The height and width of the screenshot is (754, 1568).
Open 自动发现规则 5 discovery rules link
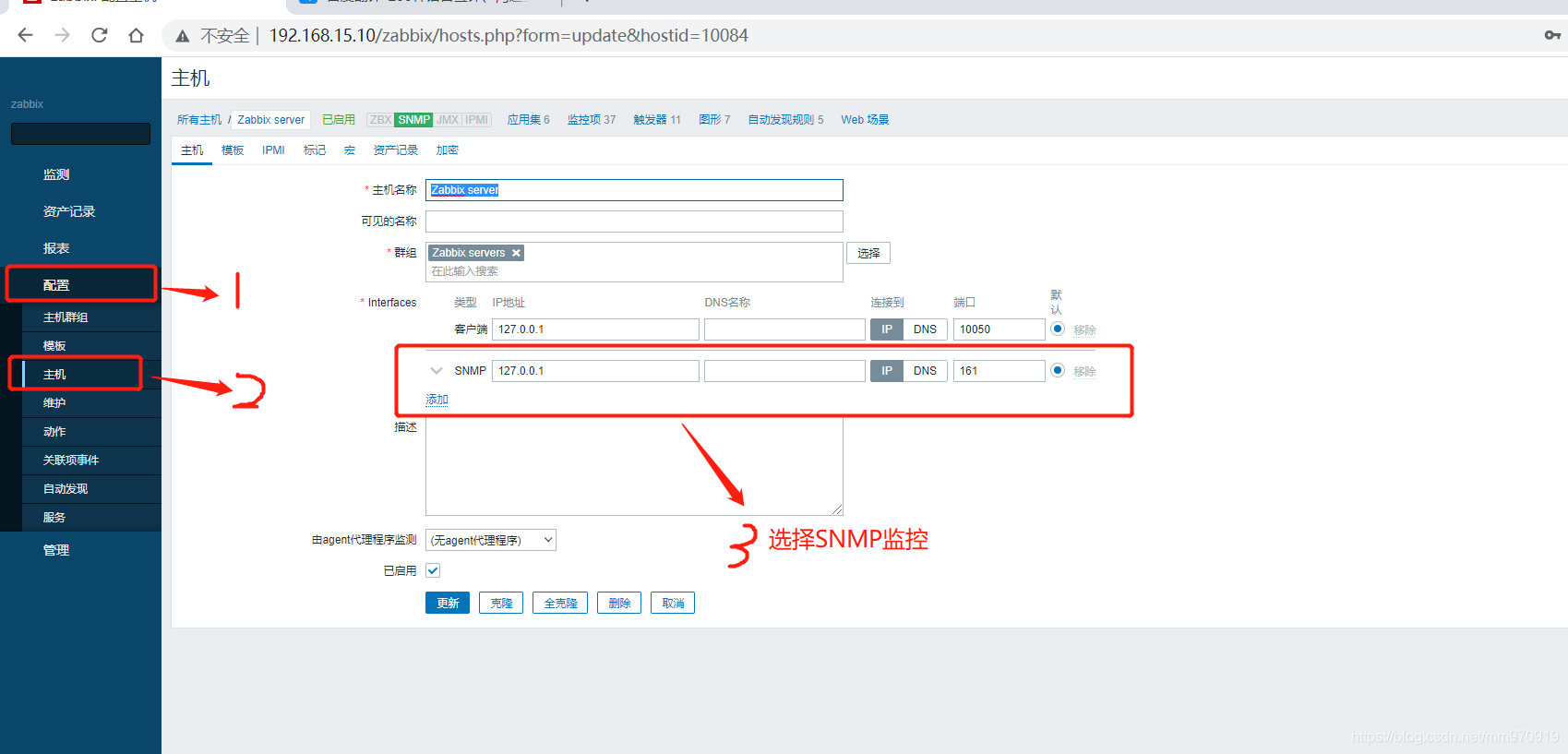click(785, 120)
